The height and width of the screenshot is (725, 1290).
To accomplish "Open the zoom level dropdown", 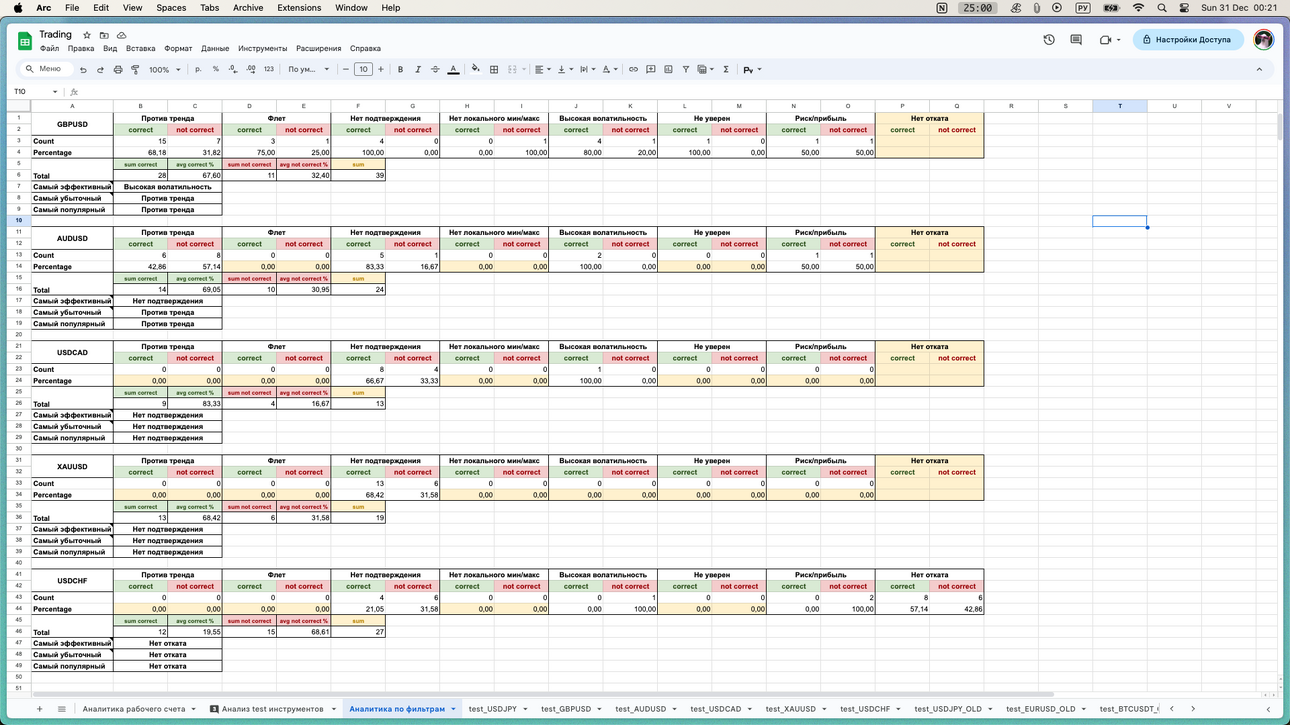I will click(165, 70).
